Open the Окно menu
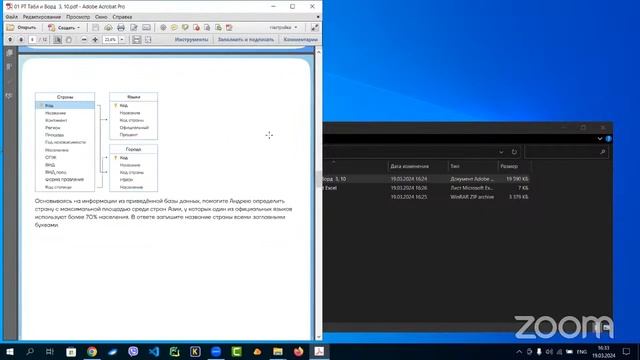This screenshot has height=360, width=640. click(x=101, y=17)
